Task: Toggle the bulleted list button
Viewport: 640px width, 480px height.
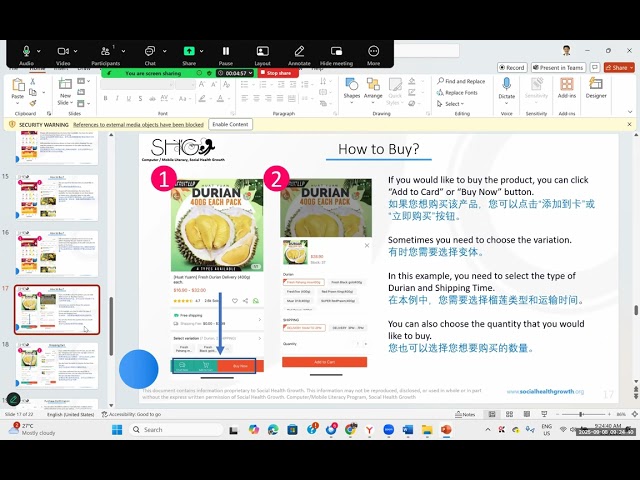Action: coord(244,84)
